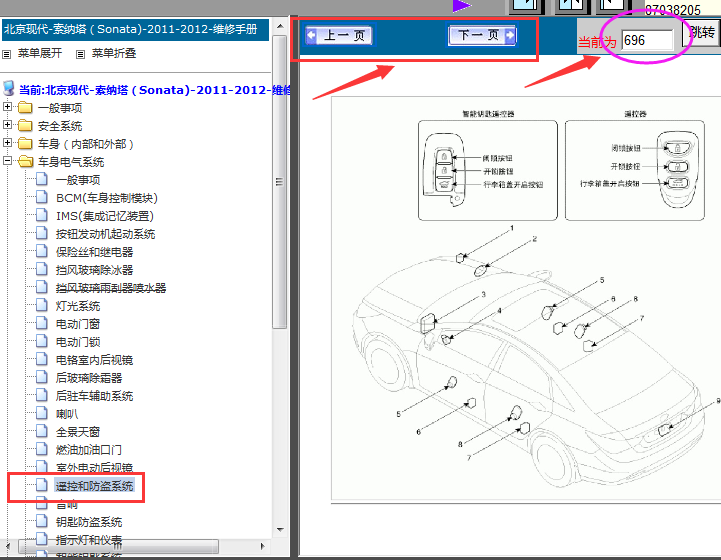The image size is (721, 560).
Task: Open 后驻车辅助系统 page
Action: pyautogui.click(x=94, y=396)
